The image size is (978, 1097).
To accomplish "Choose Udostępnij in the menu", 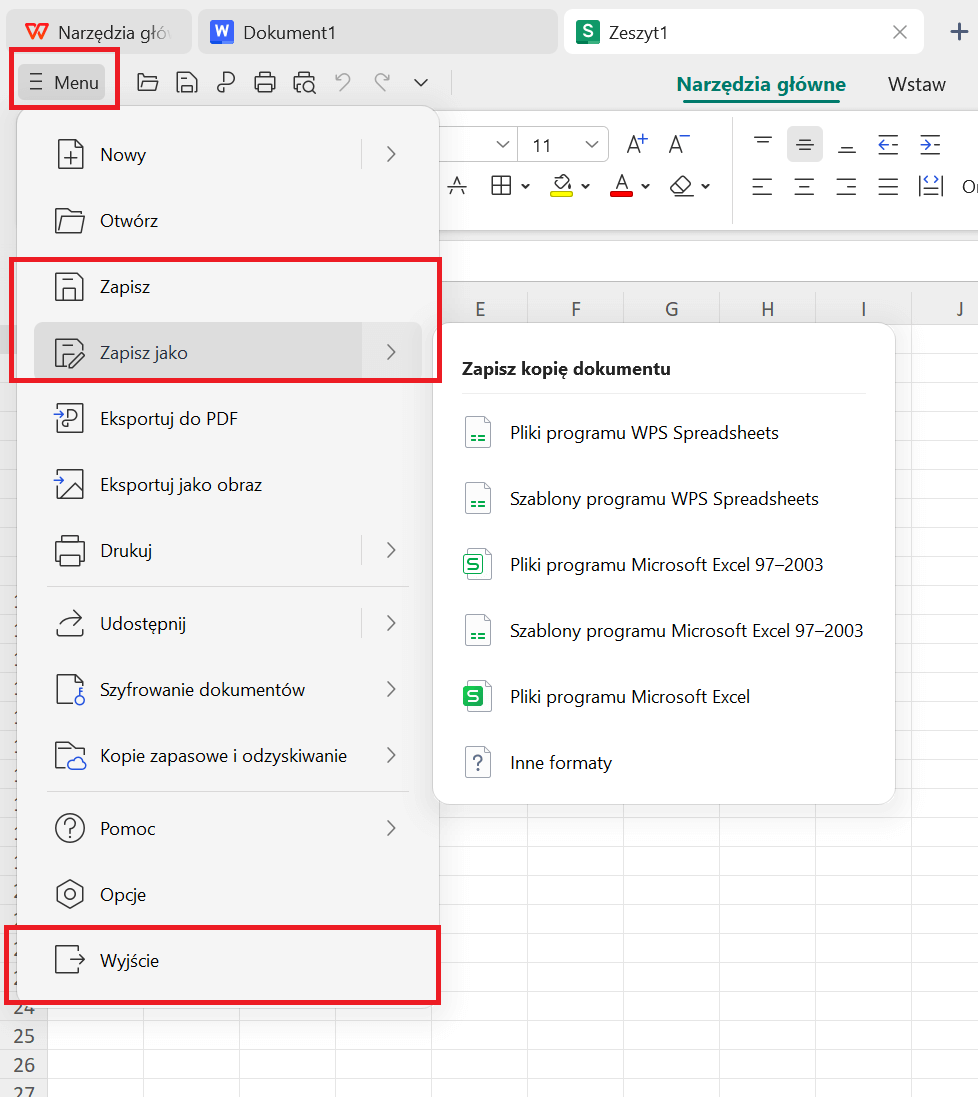I will (196, 623).
